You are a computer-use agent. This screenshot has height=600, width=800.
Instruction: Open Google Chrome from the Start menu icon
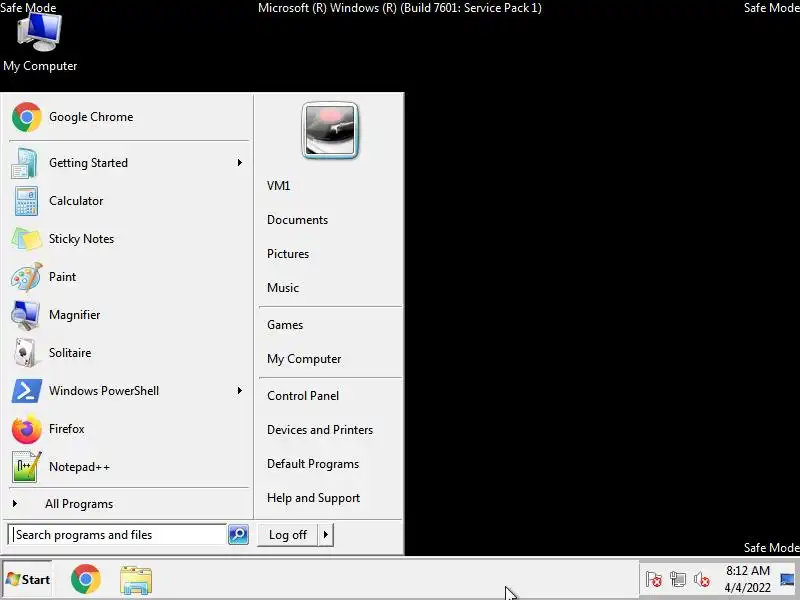point(27,117)
